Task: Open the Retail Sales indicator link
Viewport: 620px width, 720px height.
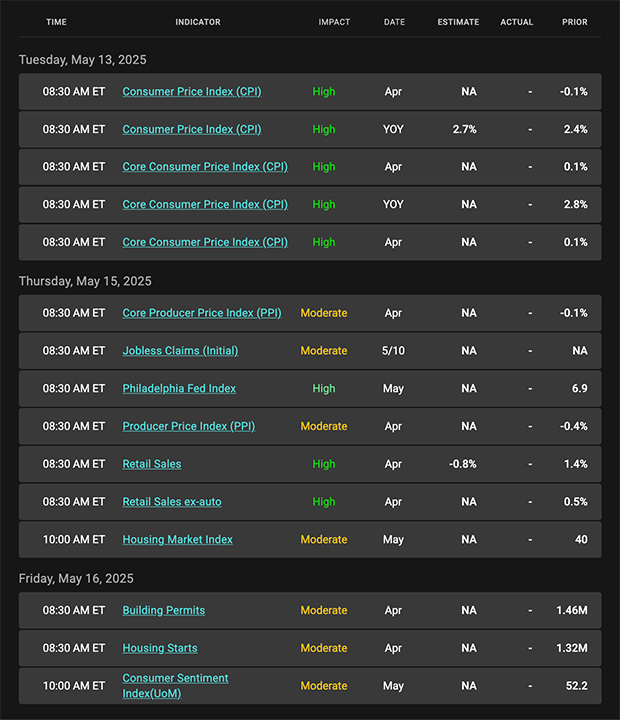Action: pos(152,464)
